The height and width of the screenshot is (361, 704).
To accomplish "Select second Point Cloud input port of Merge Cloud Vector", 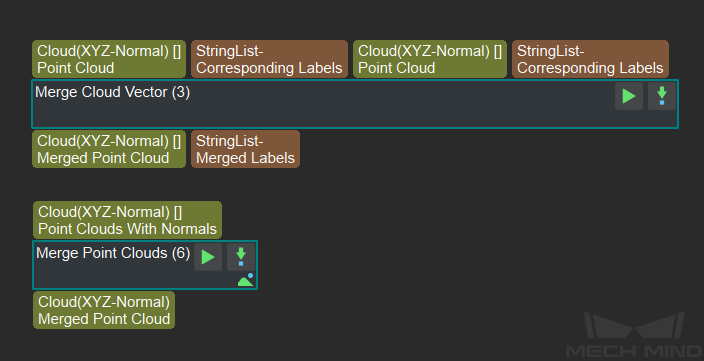I will click(430, 59).
